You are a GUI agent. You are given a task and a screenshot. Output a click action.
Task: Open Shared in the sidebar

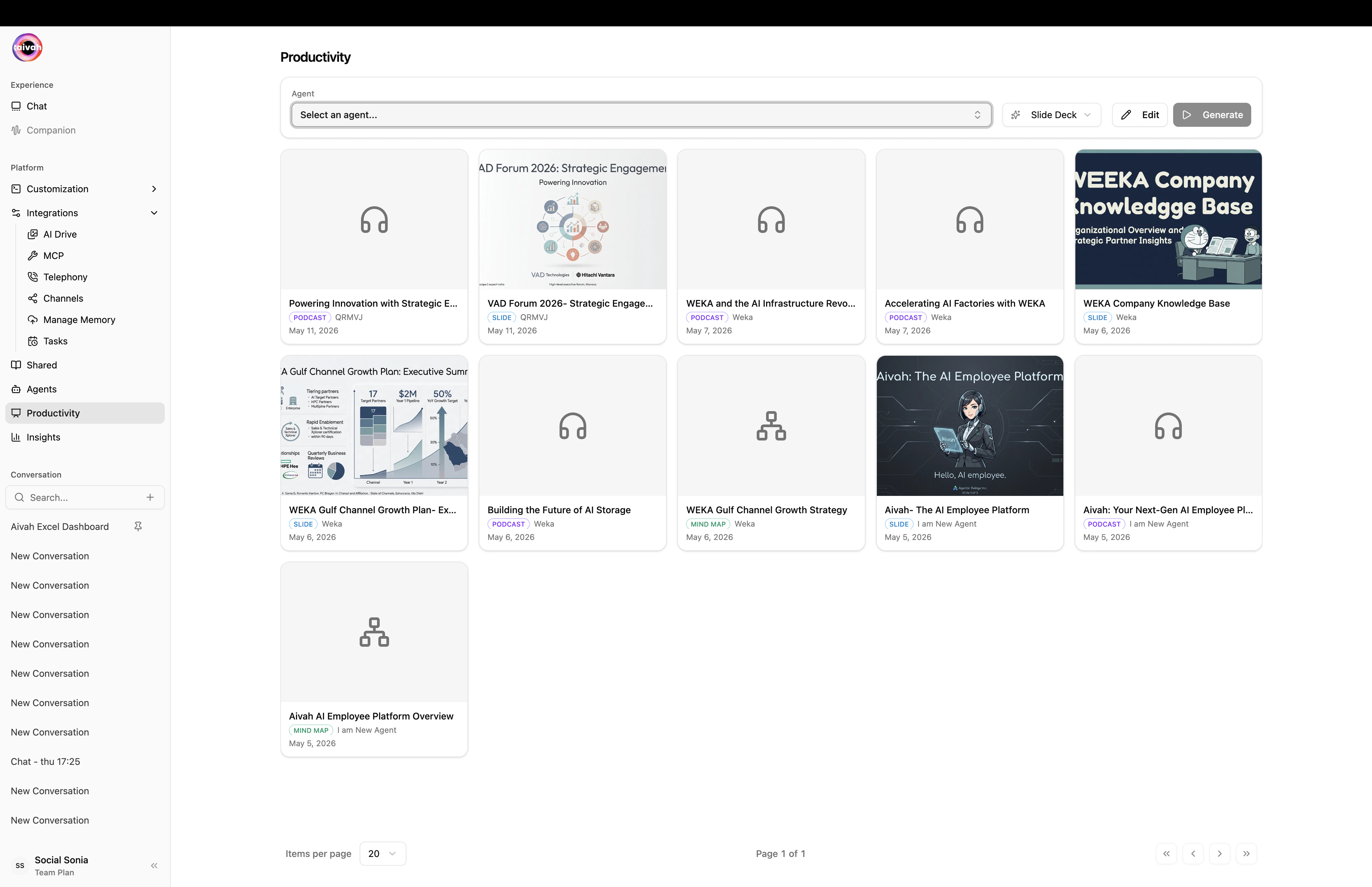click(85, 365)
